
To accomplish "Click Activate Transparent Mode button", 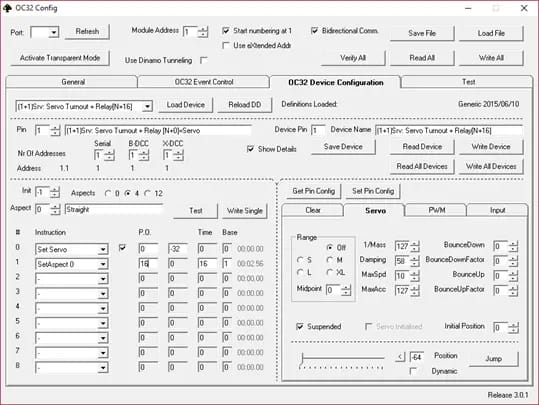I will pos(60,58).
